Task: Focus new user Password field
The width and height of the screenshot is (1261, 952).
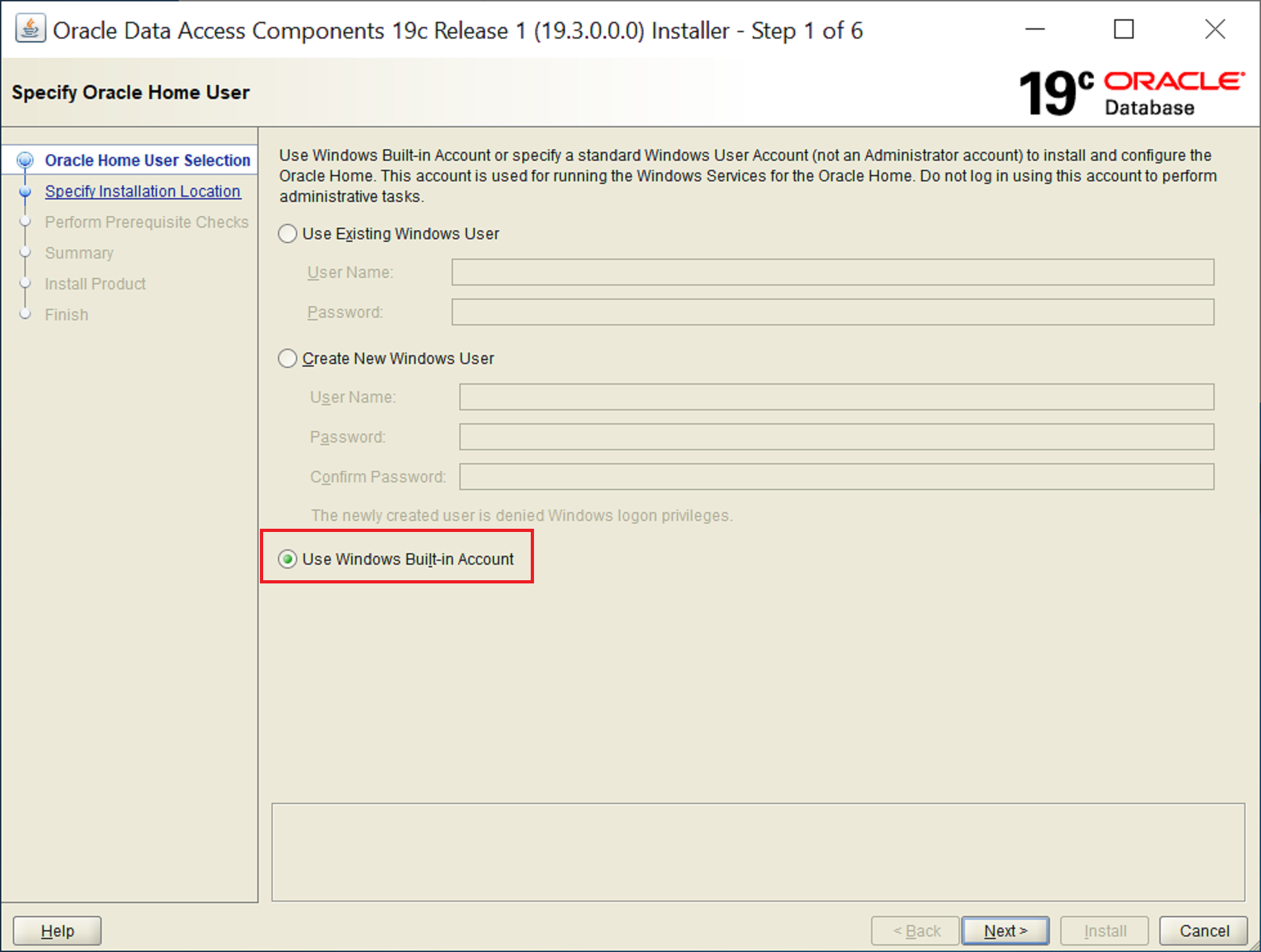Action: [836, 437]
